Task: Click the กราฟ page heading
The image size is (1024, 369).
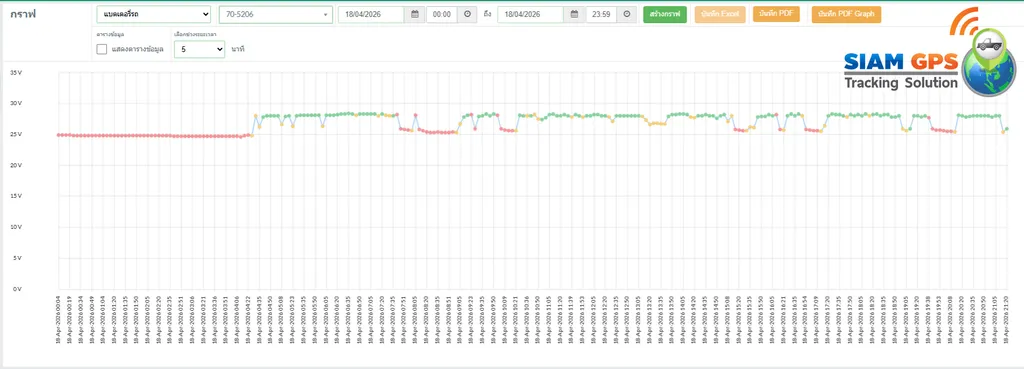Action: 23,14
